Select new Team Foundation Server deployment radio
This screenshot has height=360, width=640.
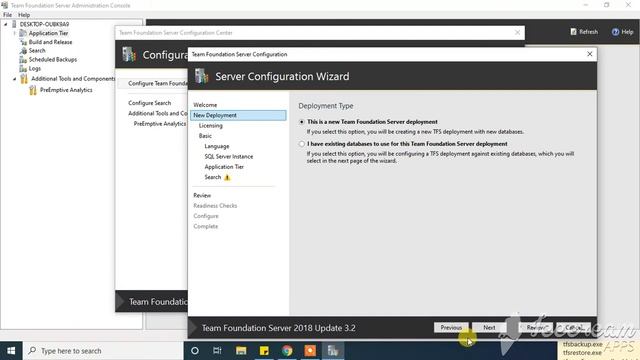pos(302,122)
